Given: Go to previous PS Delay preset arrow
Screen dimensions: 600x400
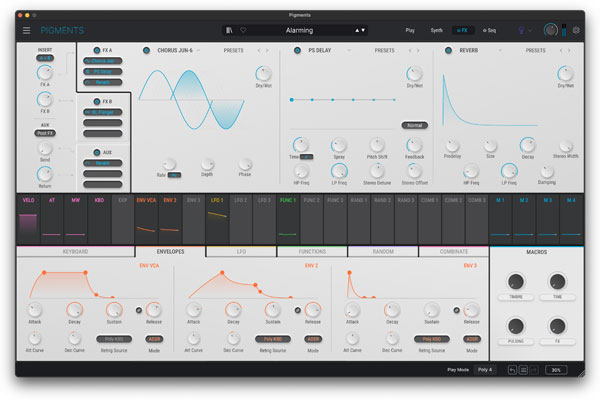Looking at the screenshot, I should click(410, 50).
